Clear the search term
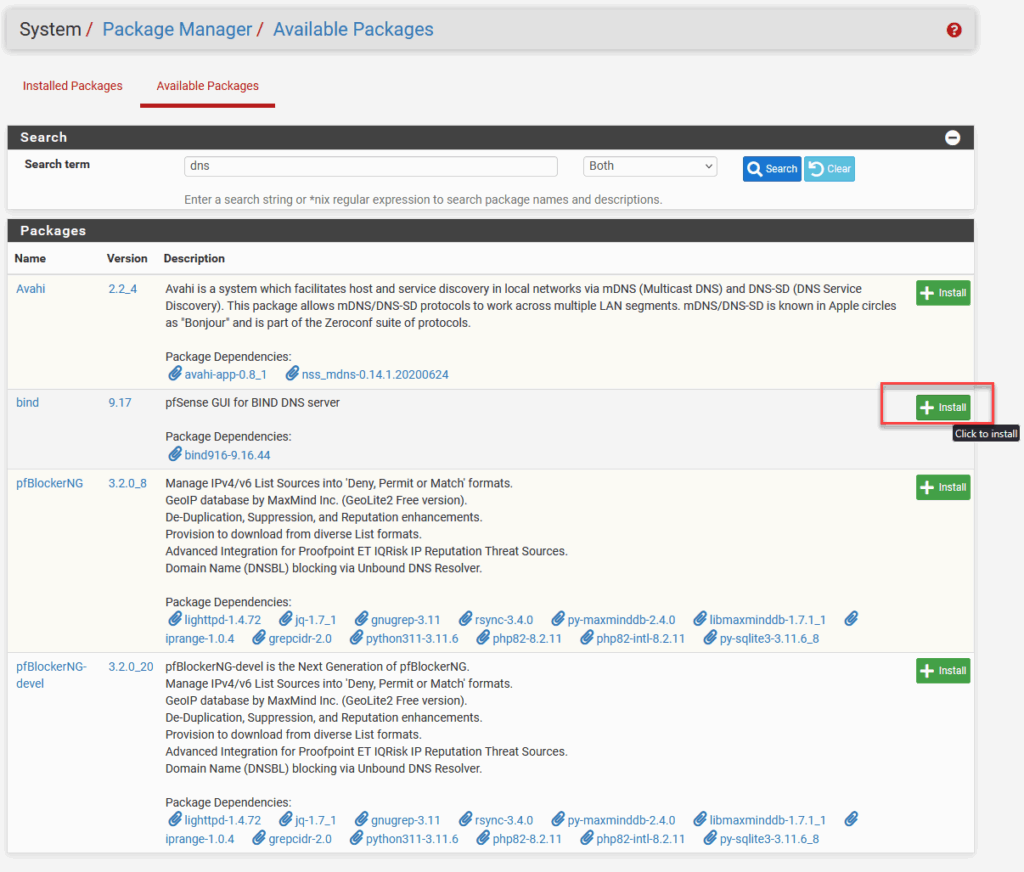The image size is (1024, 872). tap(829, 169)
